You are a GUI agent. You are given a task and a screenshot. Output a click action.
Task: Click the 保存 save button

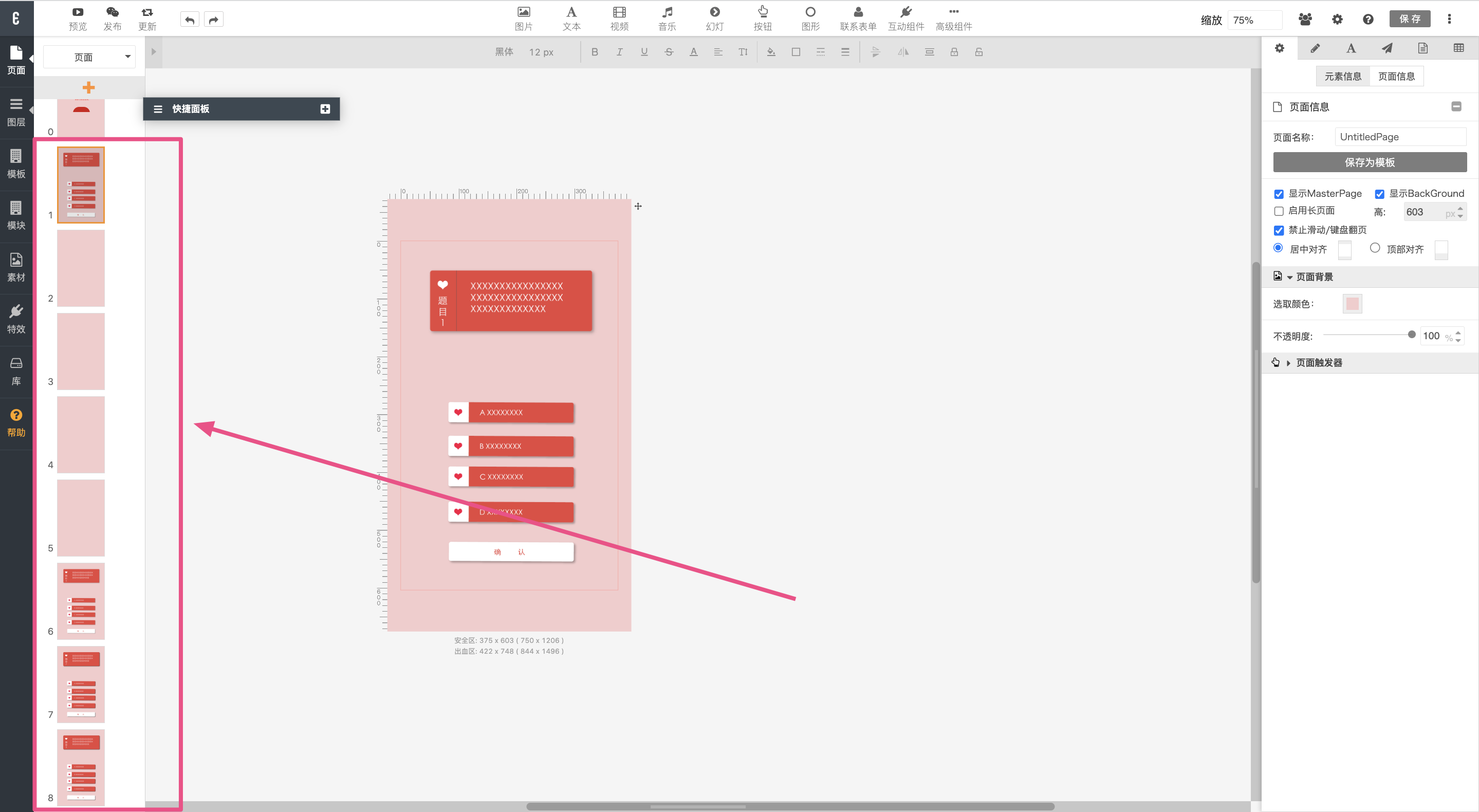pyautogui.click(x=1410, y=19)
